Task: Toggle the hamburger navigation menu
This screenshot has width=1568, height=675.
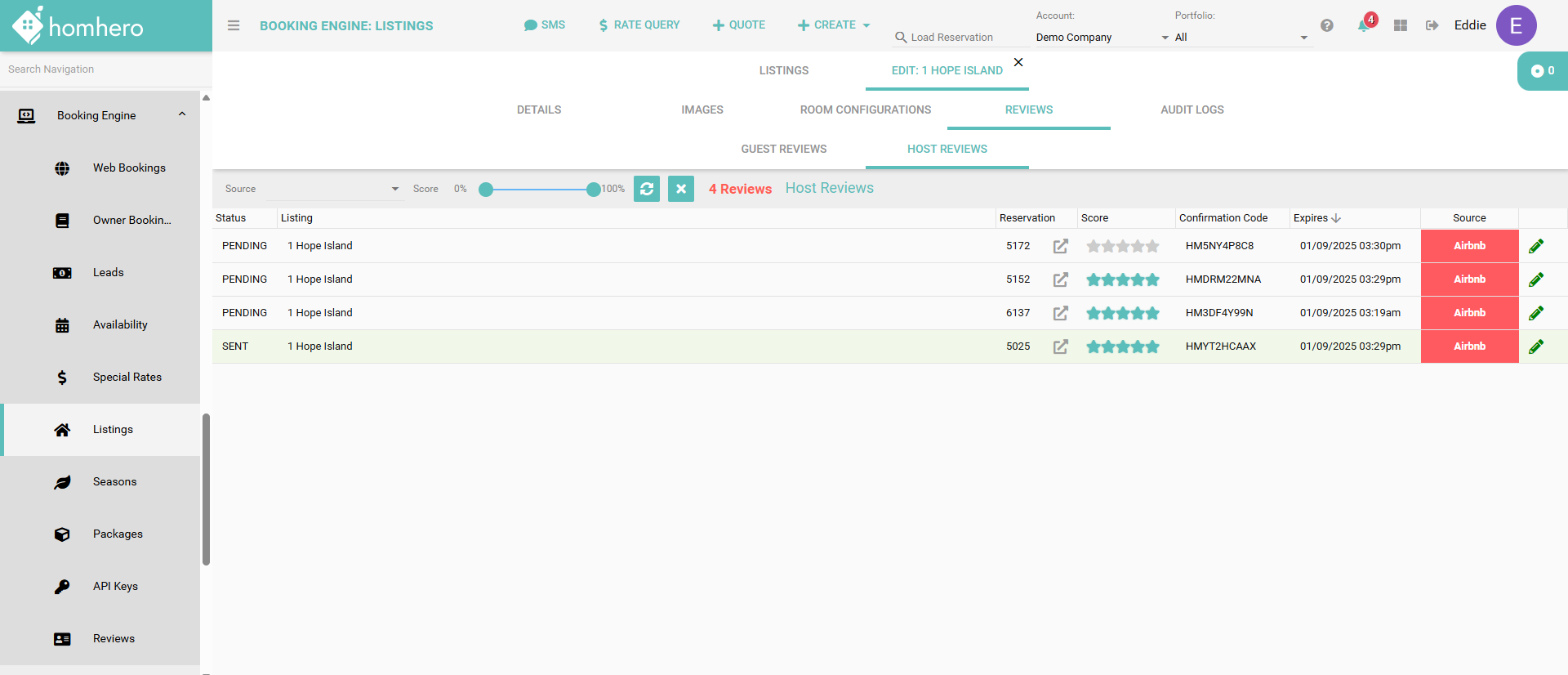Action: coord(234,25)
